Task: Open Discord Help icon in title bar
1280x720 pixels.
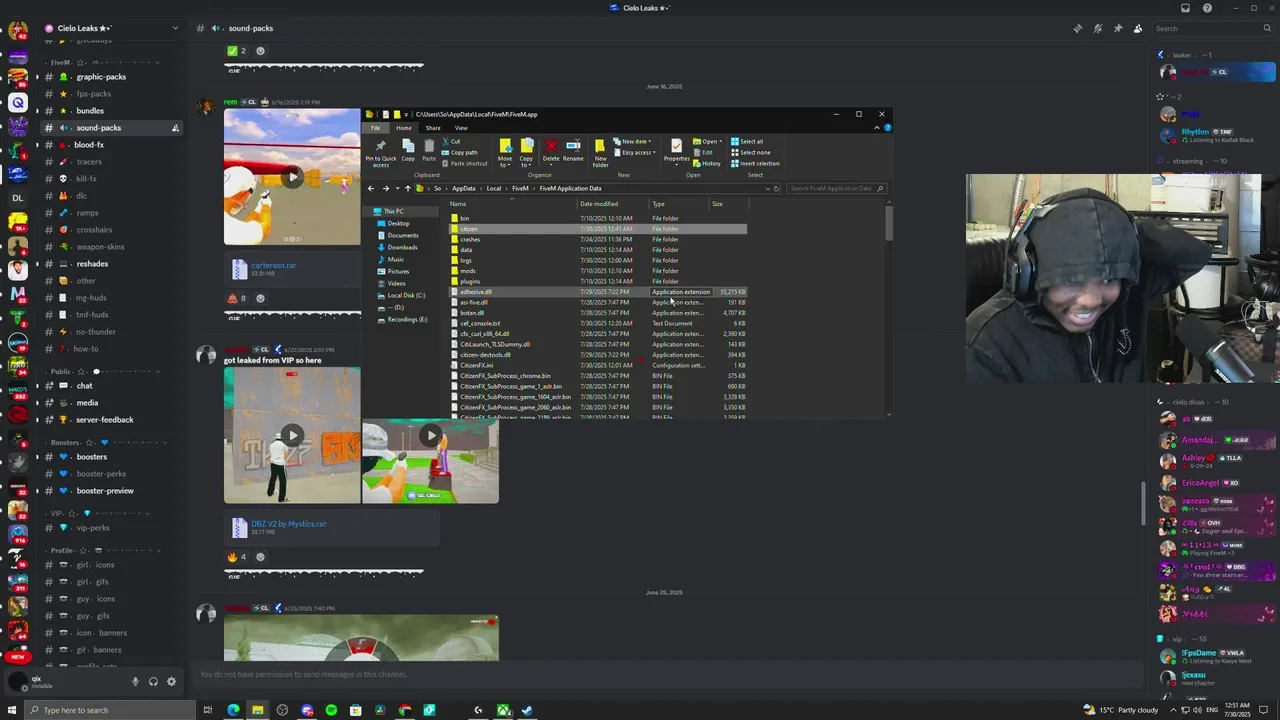Action: pyautogui.click(x=1207, y=8)
